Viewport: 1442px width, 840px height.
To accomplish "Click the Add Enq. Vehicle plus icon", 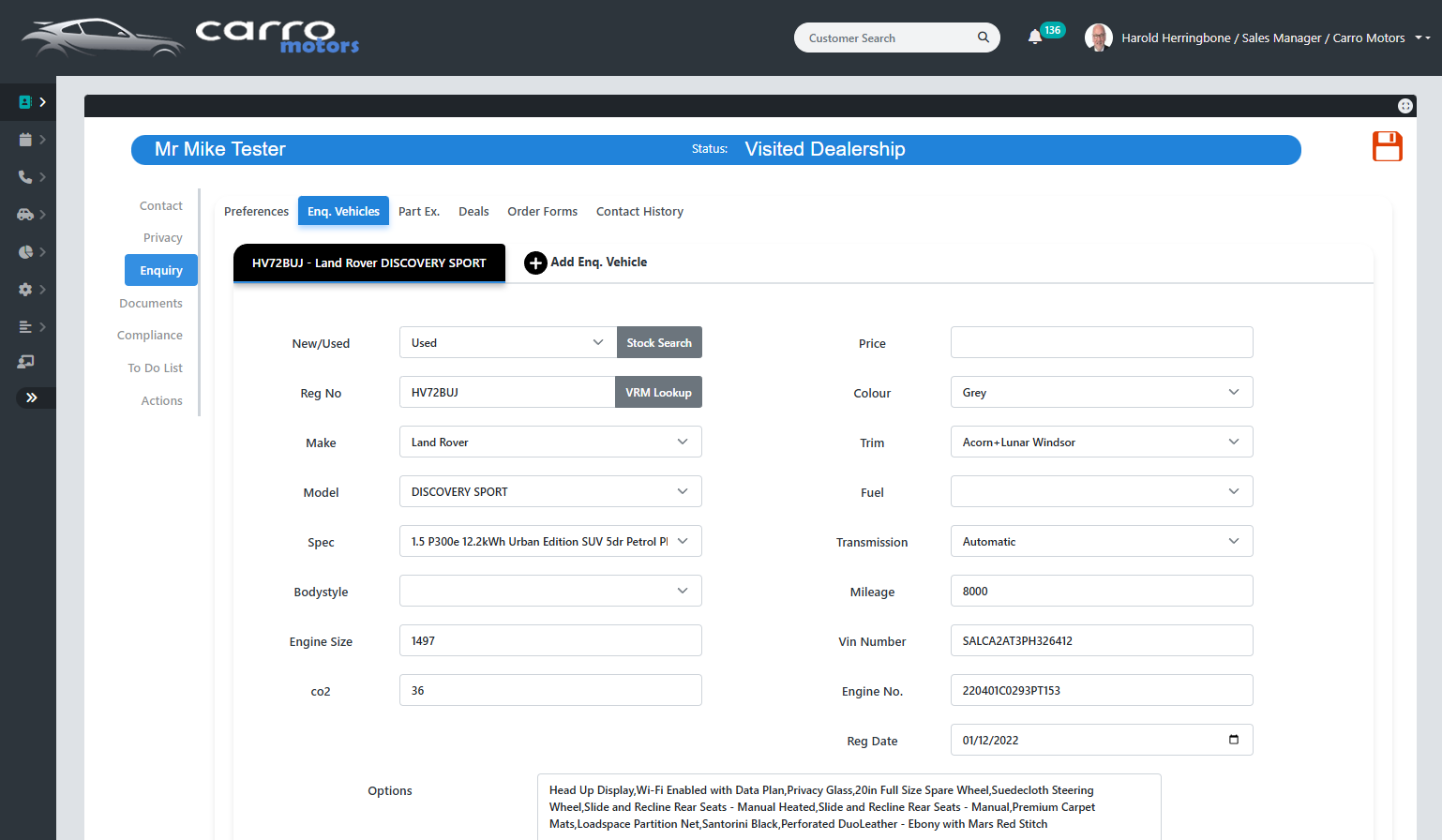I will [x=535, y=262].
